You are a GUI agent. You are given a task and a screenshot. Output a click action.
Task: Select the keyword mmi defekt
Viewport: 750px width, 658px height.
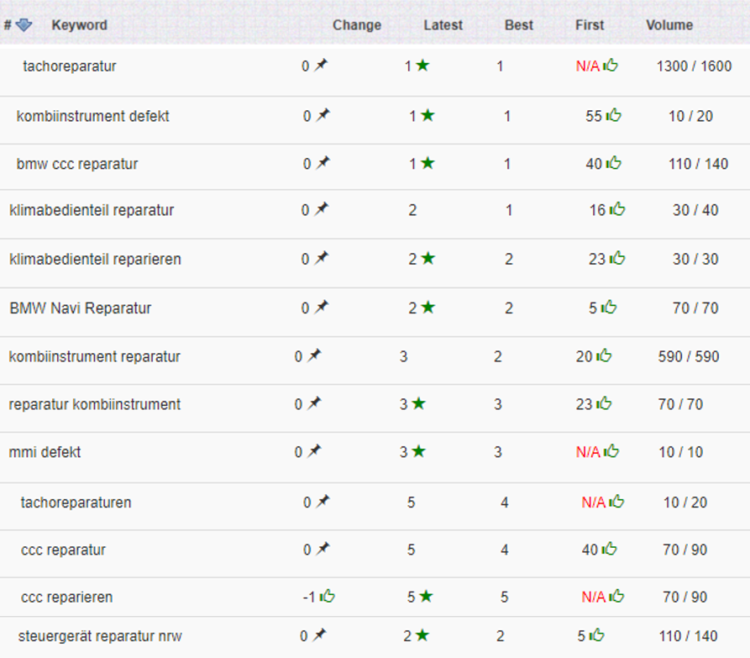pyautogui.click(x=45, y=452)
